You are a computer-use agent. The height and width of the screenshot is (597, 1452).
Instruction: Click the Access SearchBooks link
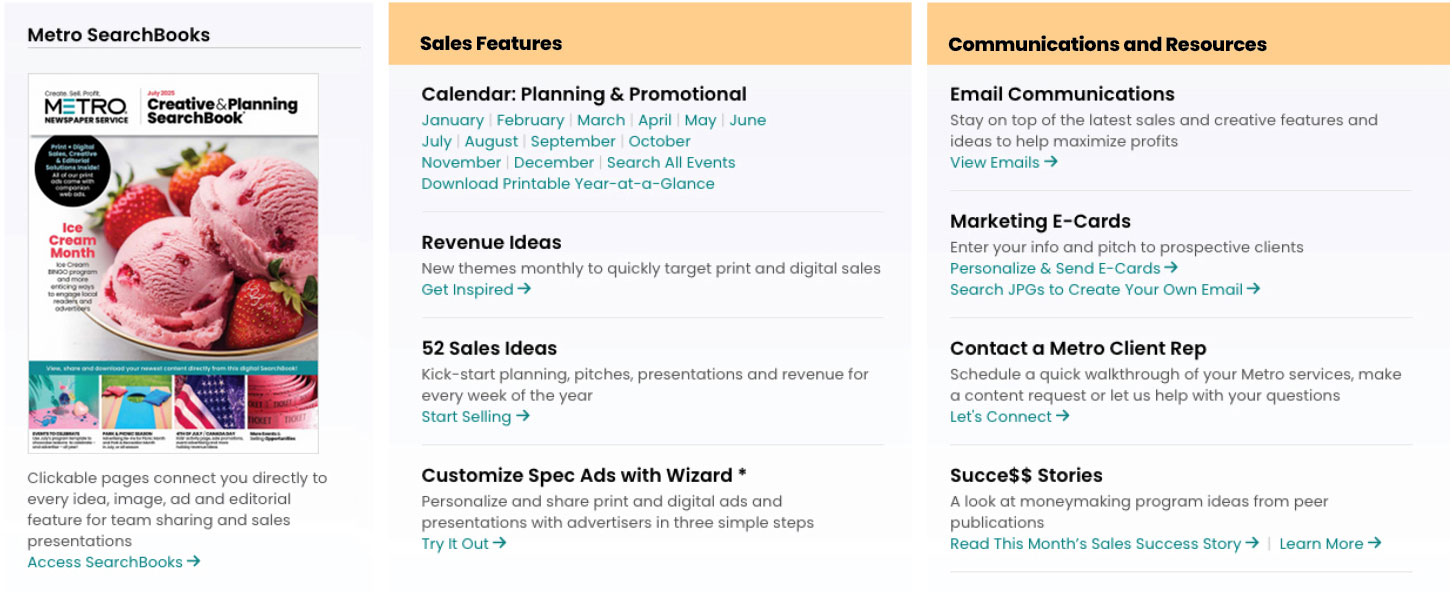click(x=113, y=562)
